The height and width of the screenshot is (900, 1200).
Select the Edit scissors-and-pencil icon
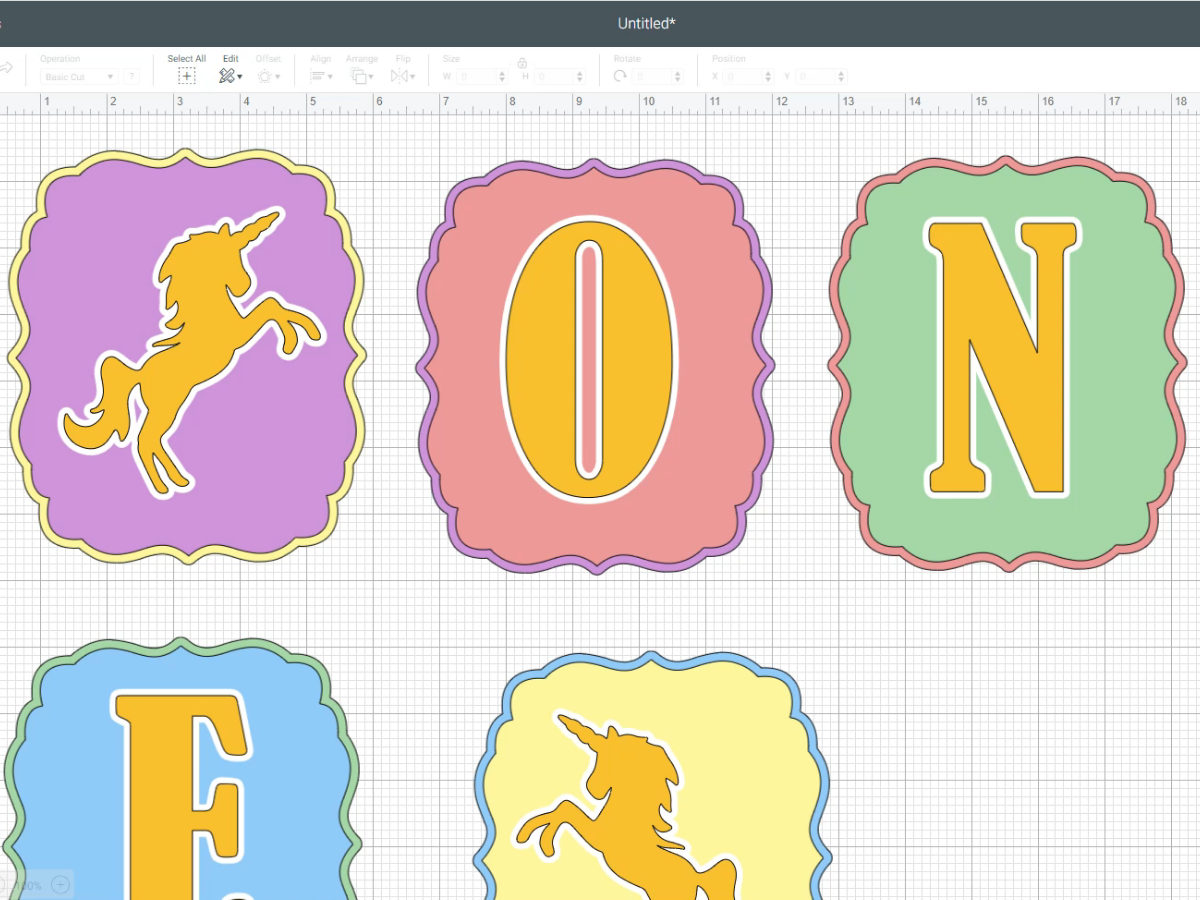tap(226, 75)
